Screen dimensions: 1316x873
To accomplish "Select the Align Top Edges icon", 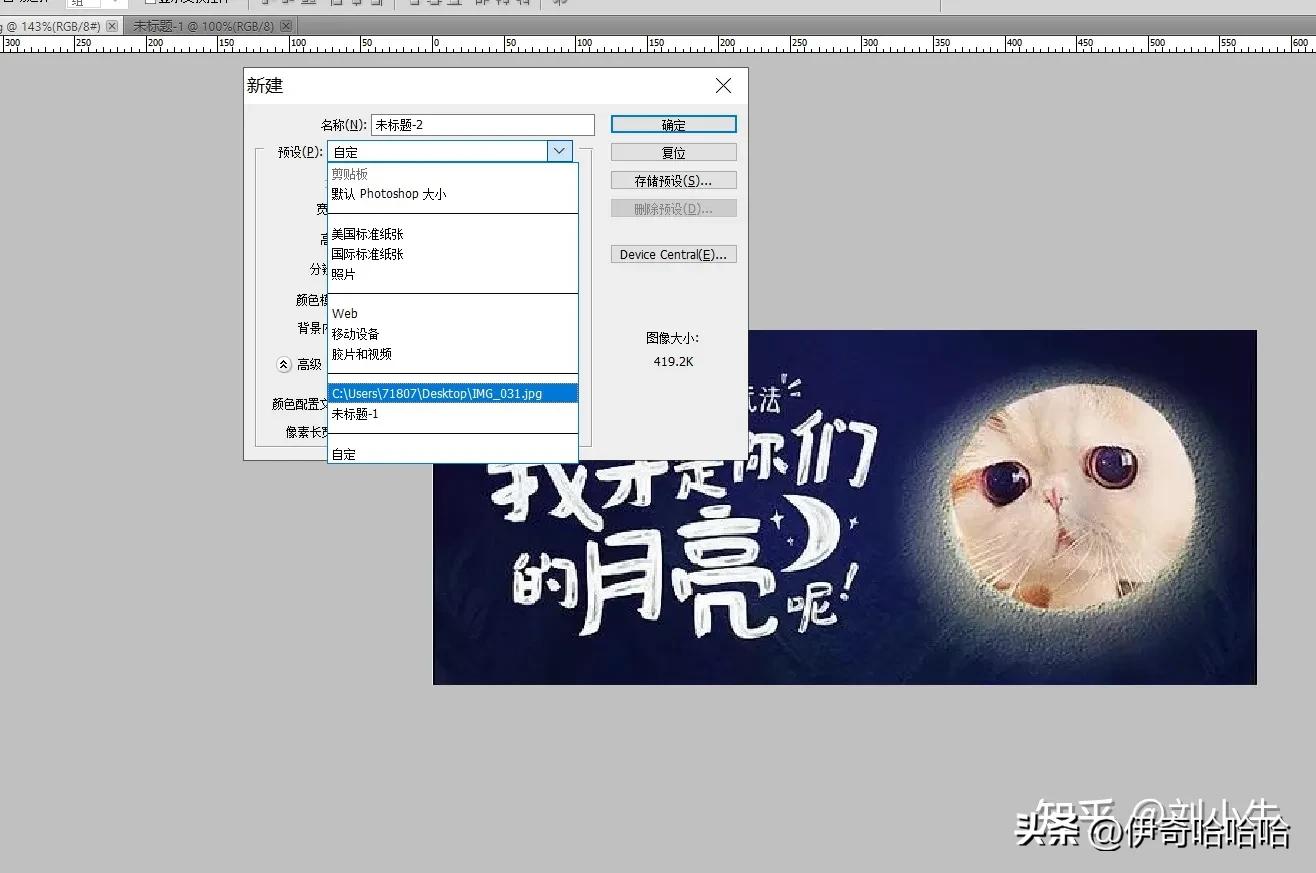I will coord(266,3).
